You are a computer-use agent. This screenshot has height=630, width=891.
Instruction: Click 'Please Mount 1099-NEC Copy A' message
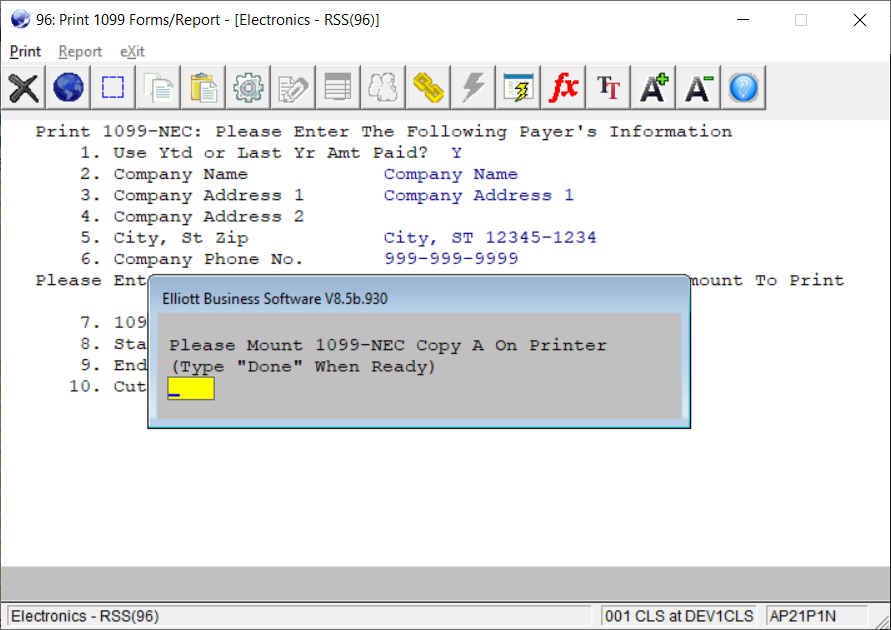(x=388, y=345)
